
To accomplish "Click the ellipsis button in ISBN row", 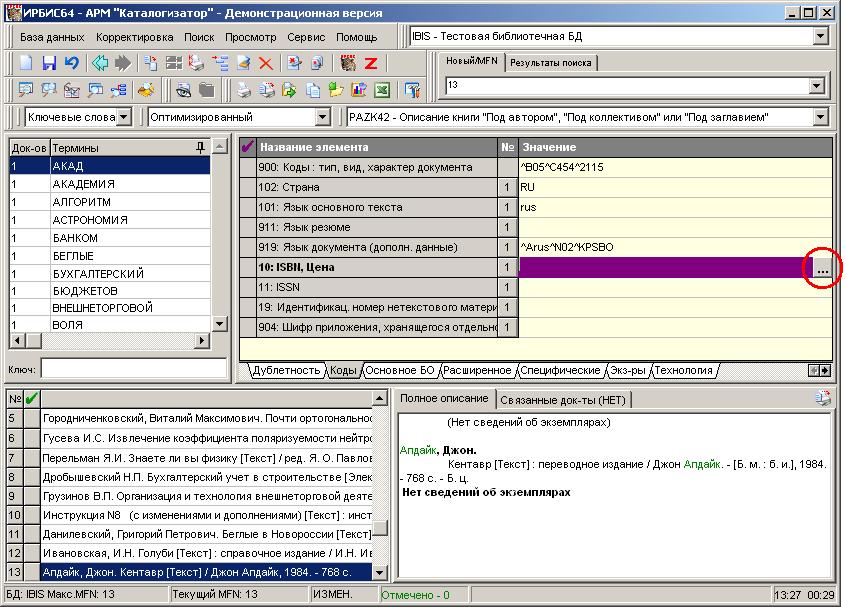I will (x=821, y=267).
